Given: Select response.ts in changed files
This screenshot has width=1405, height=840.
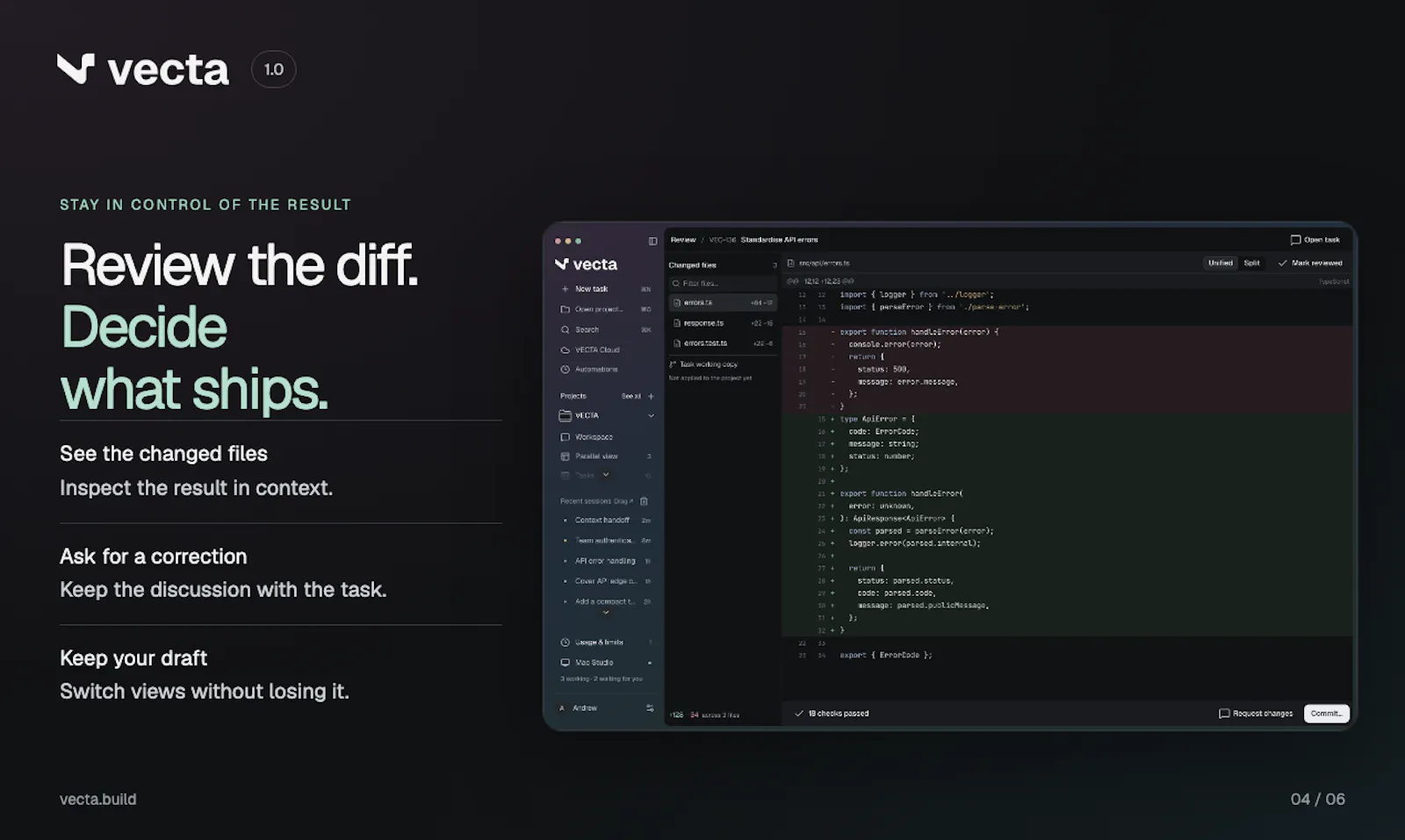Looking at the screenshot, I should click(x=723, y=323).
